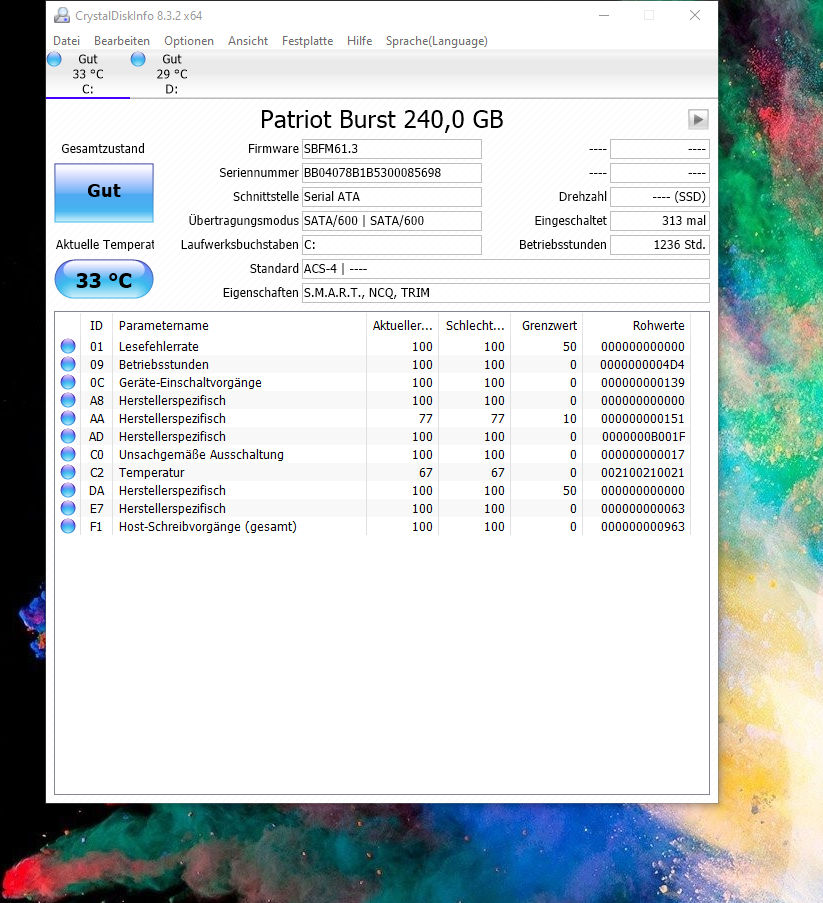Click the Grenzwert column header

[547, 325]
